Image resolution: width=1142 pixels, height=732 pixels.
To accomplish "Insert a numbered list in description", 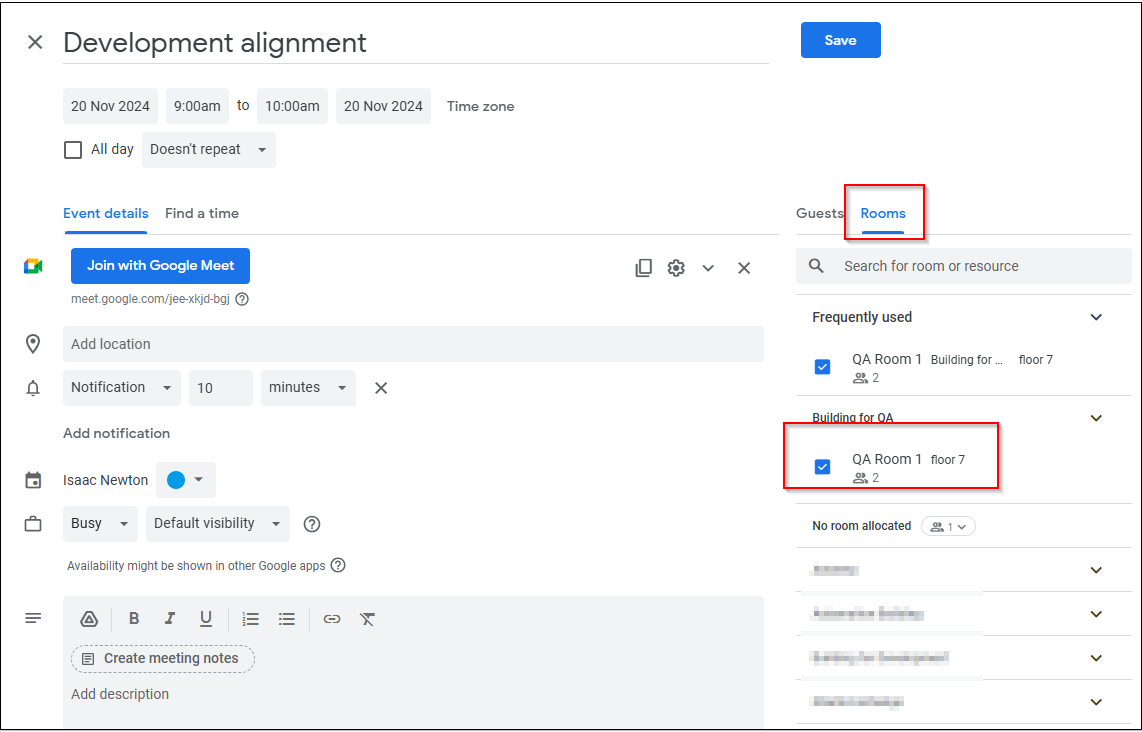I will [251, 619].
